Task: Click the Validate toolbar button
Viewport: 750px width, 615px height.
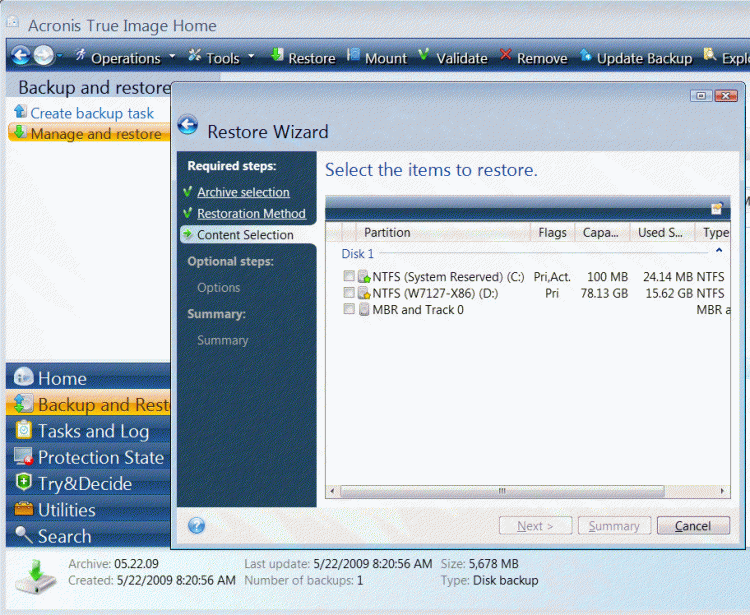Action: (452, 57)
